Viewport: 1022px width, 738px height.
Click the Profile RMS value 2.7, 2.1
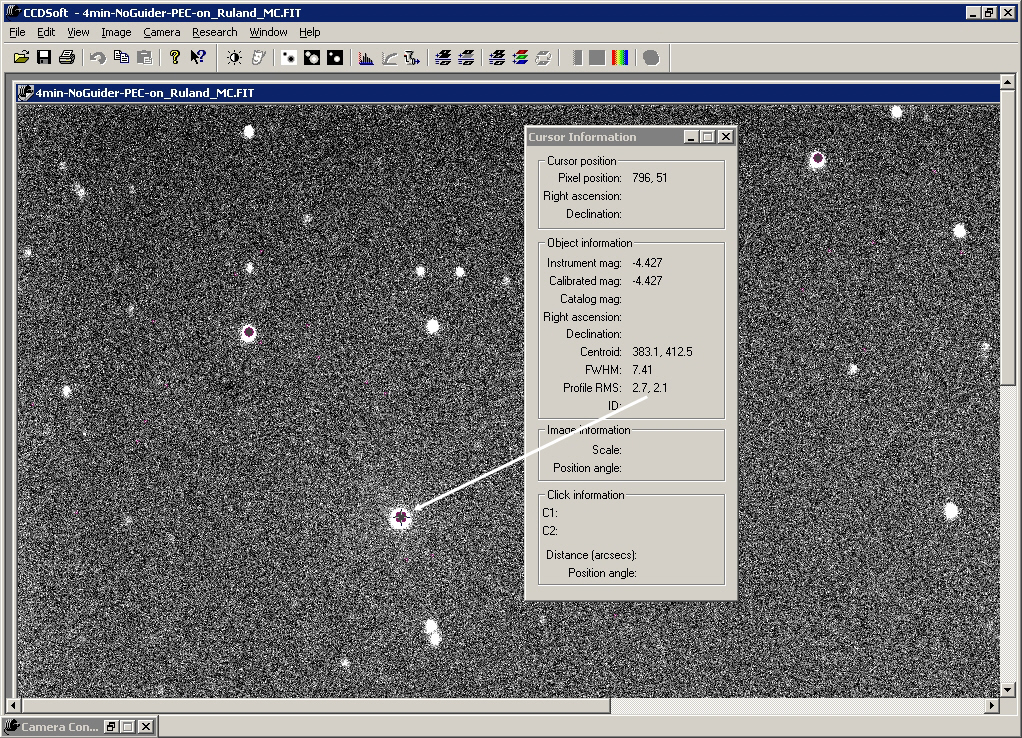point(650,388)
